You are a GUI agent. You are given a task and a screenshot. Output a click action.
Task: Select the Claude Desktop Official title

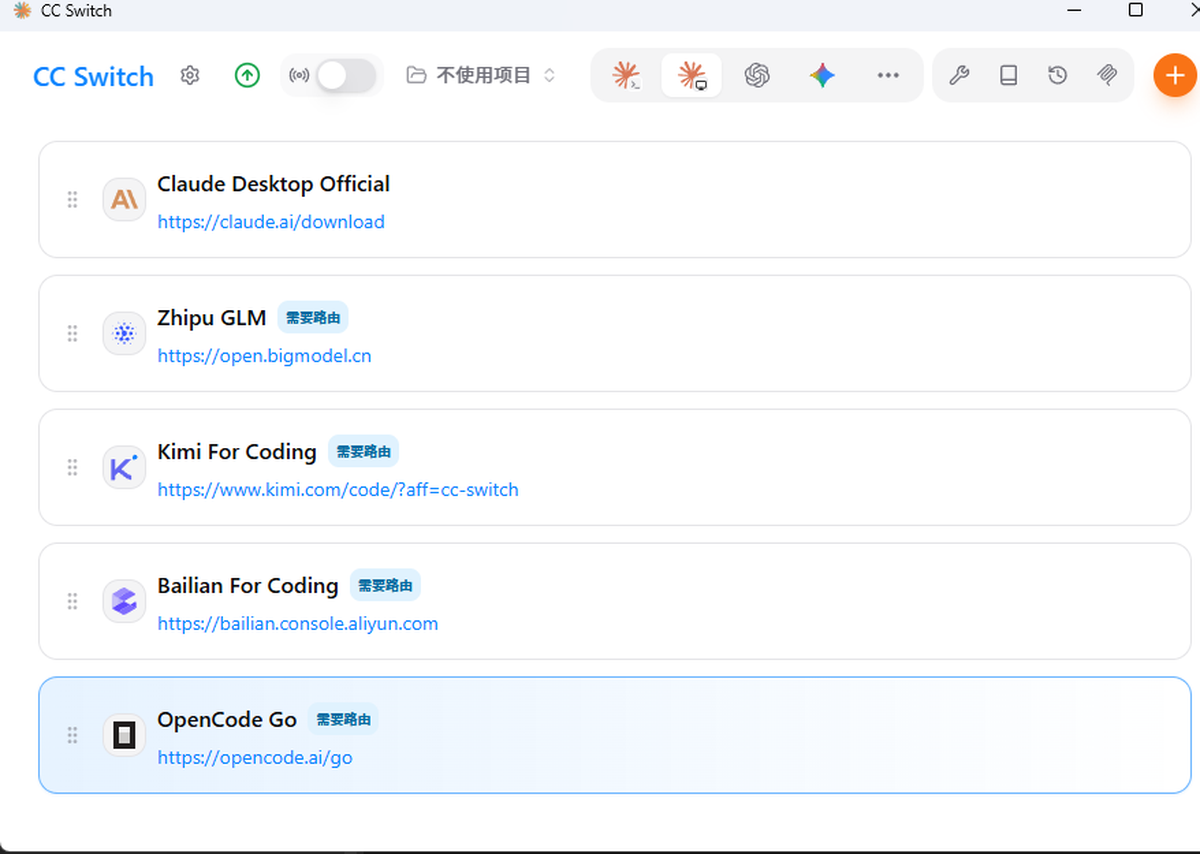(x=273, y=184)
